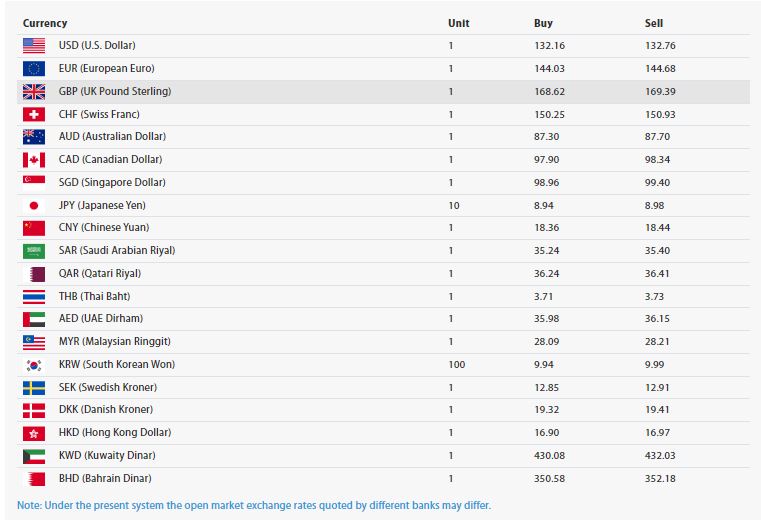Select the UK Union Jack flag

(x=34, y=92)
